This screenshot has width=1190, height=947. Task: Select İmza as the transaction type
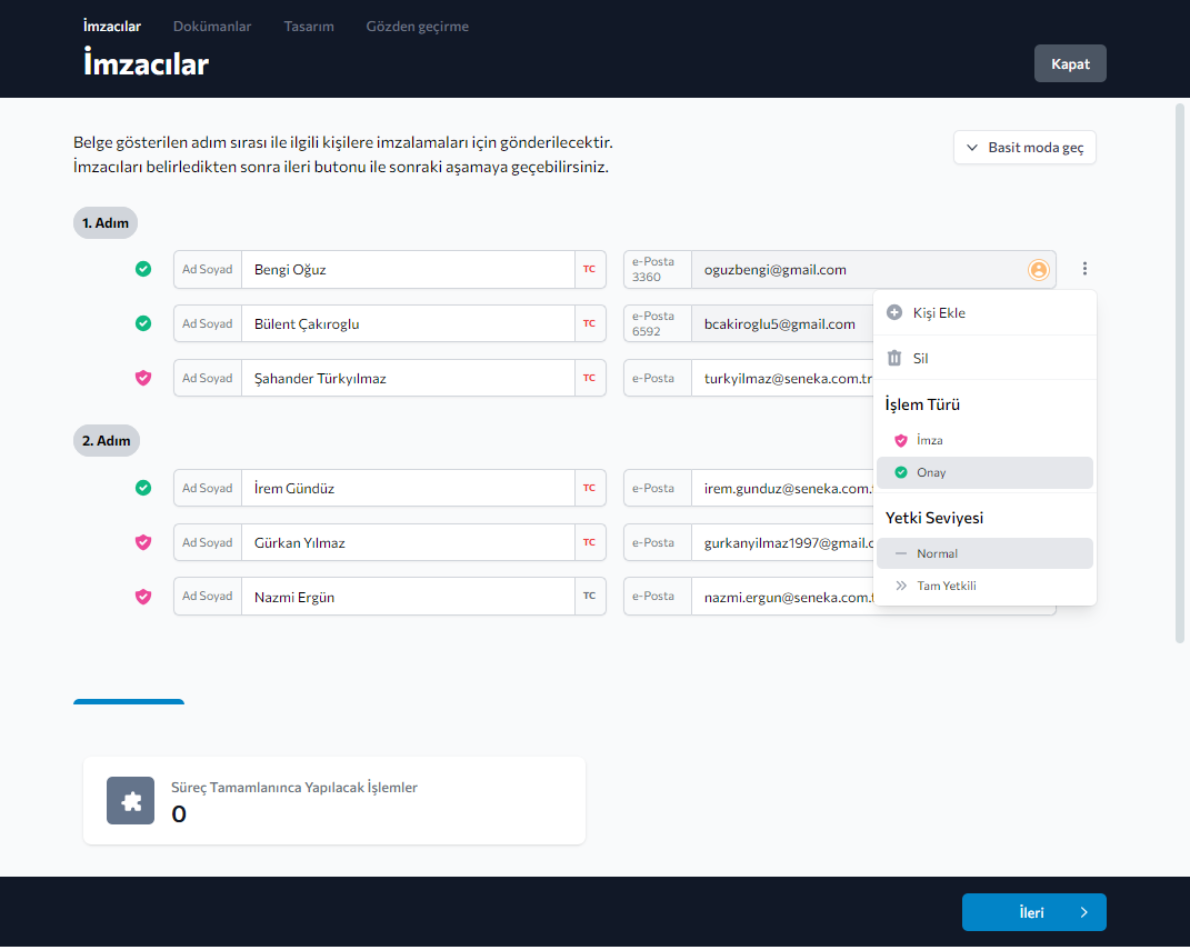929,440
